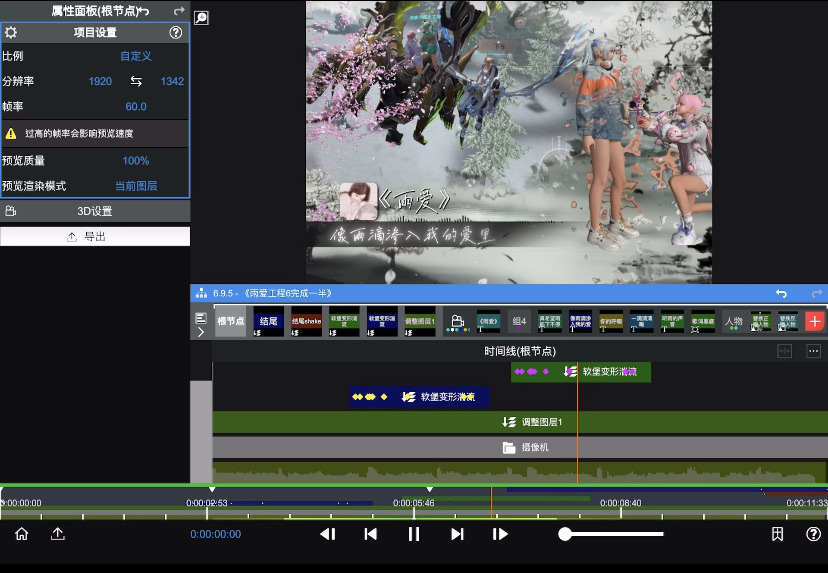The height and width of the screenshot is (573, 828).
Task: Open the 比例 自定义 dropdown
Action: click(136, 56)
